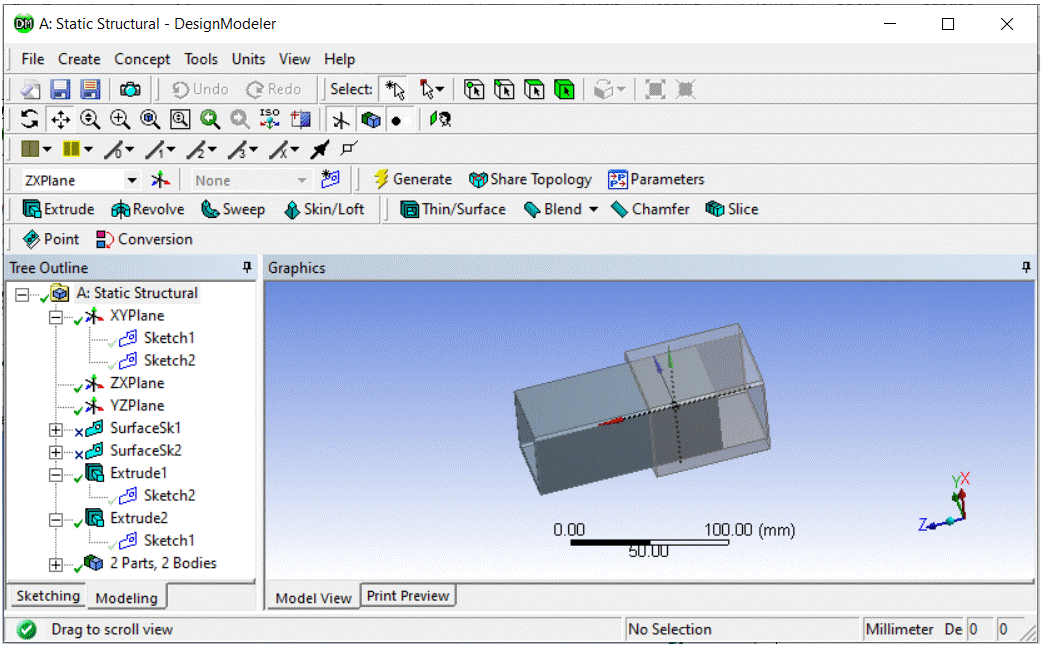
Task: Enable the Points selection filter
Action: [x=474, y=89]
